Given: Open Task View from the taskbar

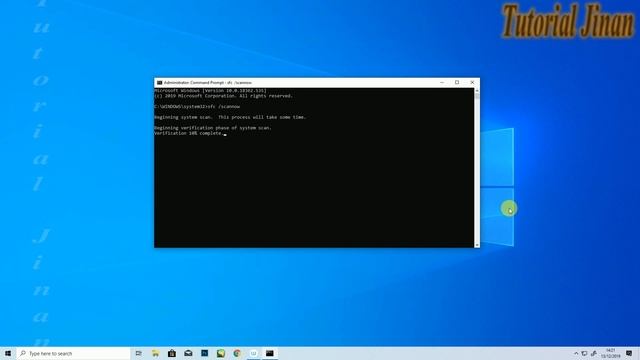Looking at the screenshot, I should [x=139, y=353].
